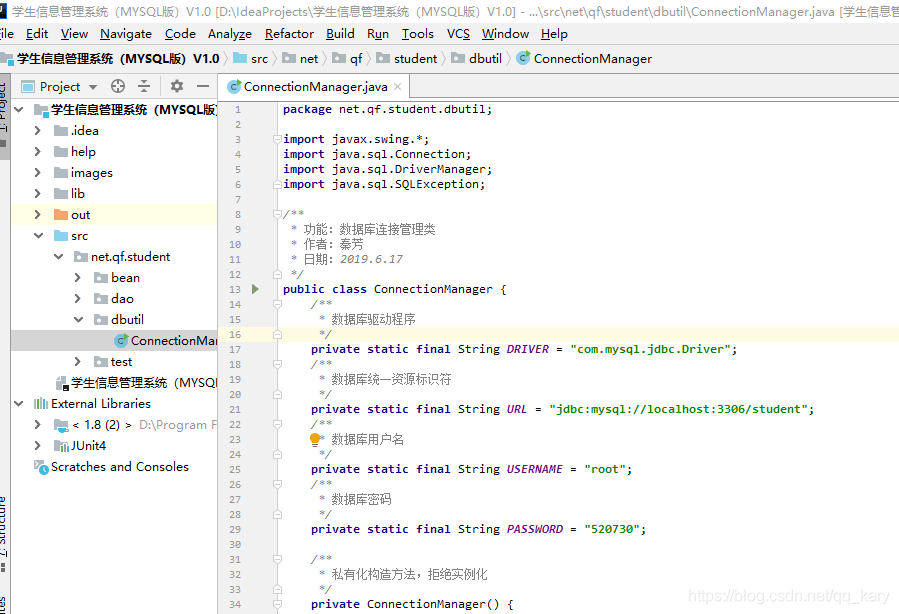Click the "com.mysql.jdbc.Driver" string literal

[x=650, y=349]
